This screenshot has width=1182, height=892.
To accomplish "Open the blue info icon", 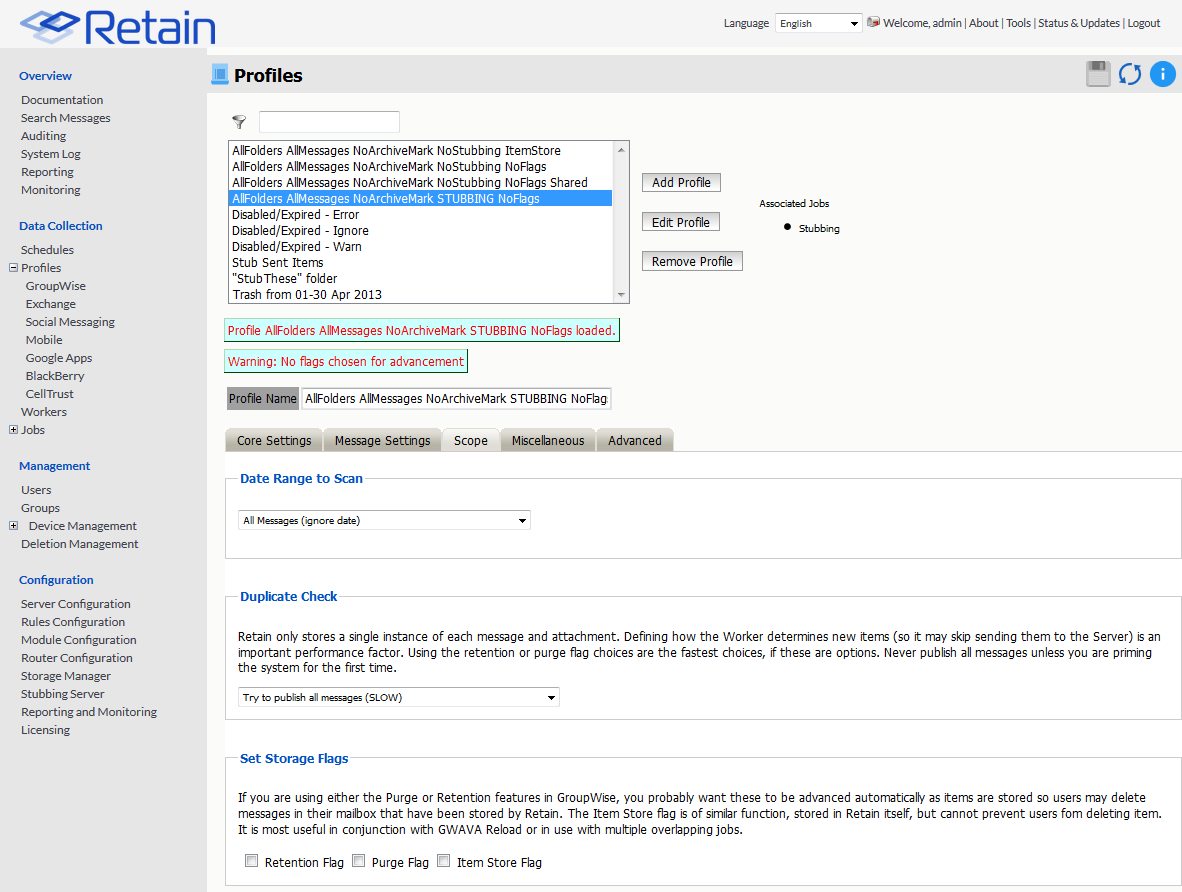I will click(x=1162, y=74).
